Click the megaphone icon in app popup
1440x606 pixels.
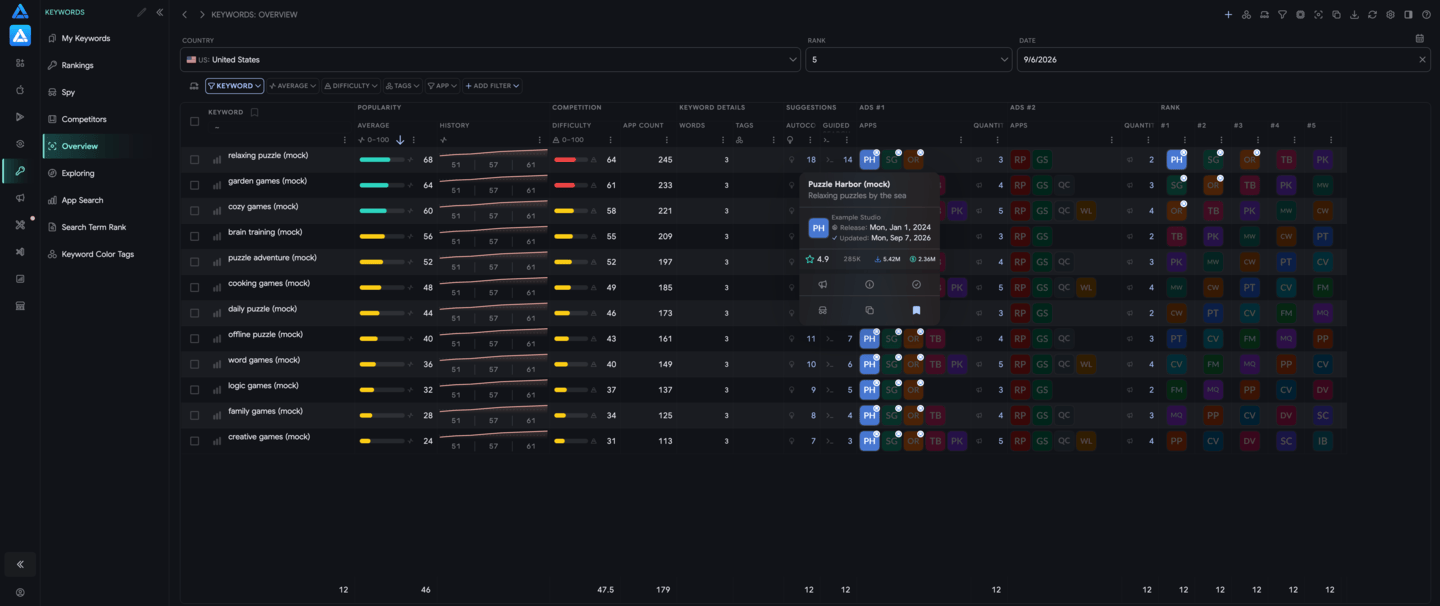tap(823, 285)
